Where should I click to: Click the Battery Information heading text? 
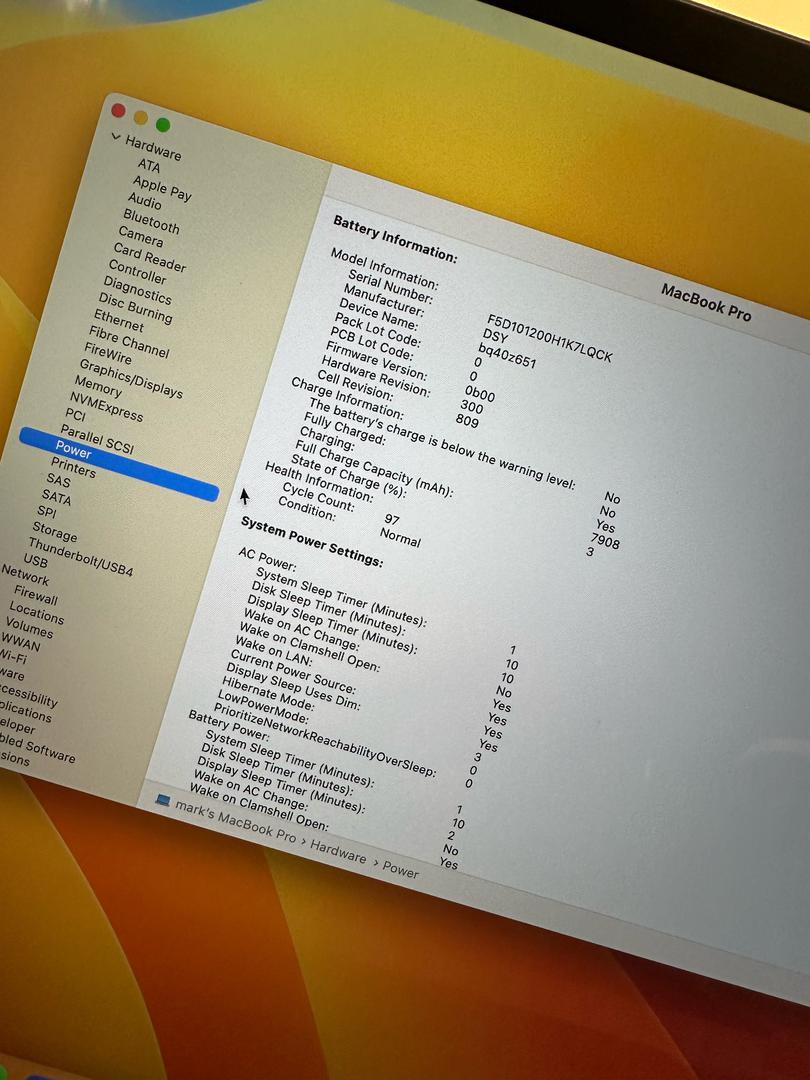click(x=394, y=239)
